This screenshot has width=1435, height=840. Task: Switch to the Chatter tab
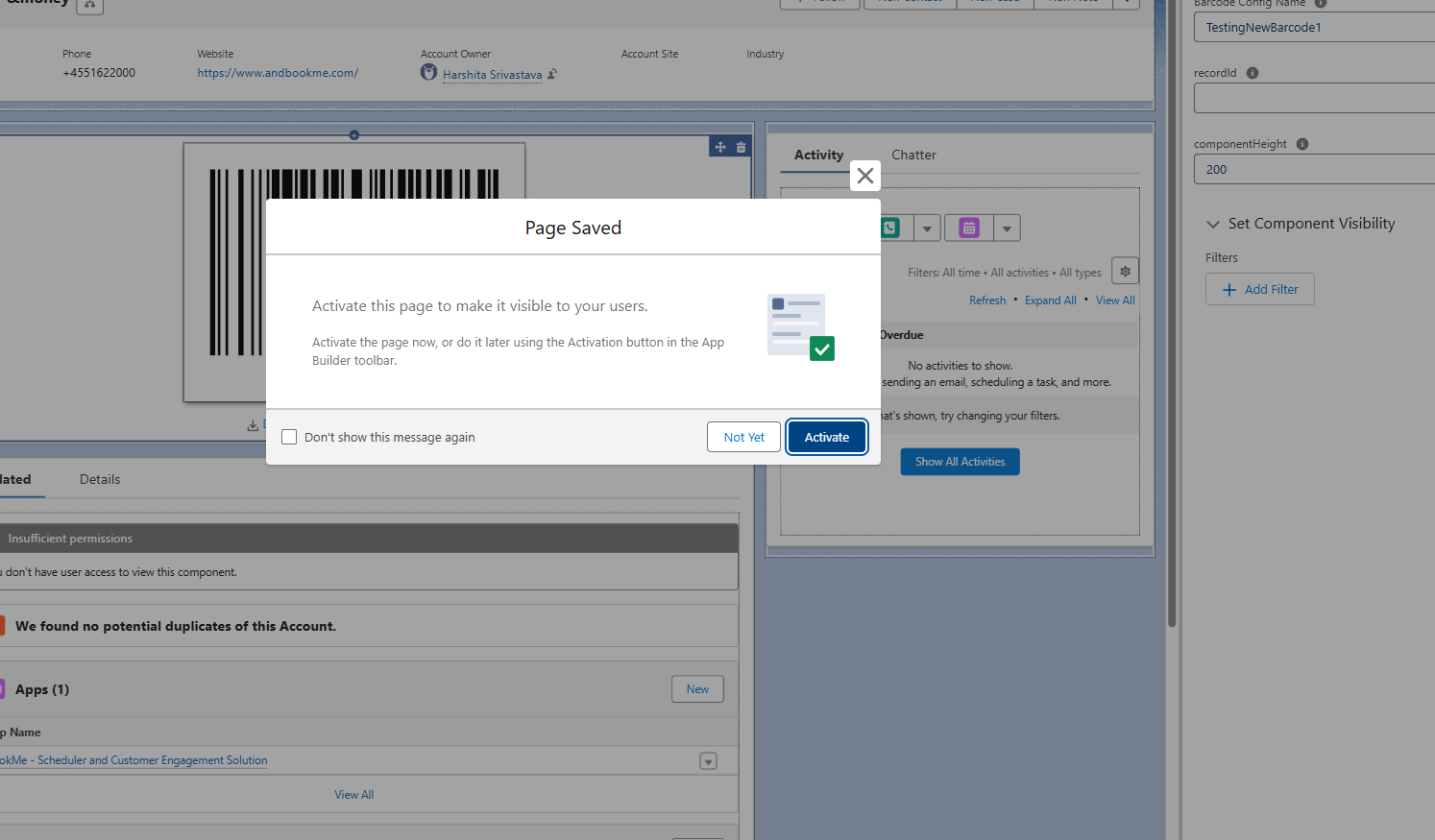[912, 155]
